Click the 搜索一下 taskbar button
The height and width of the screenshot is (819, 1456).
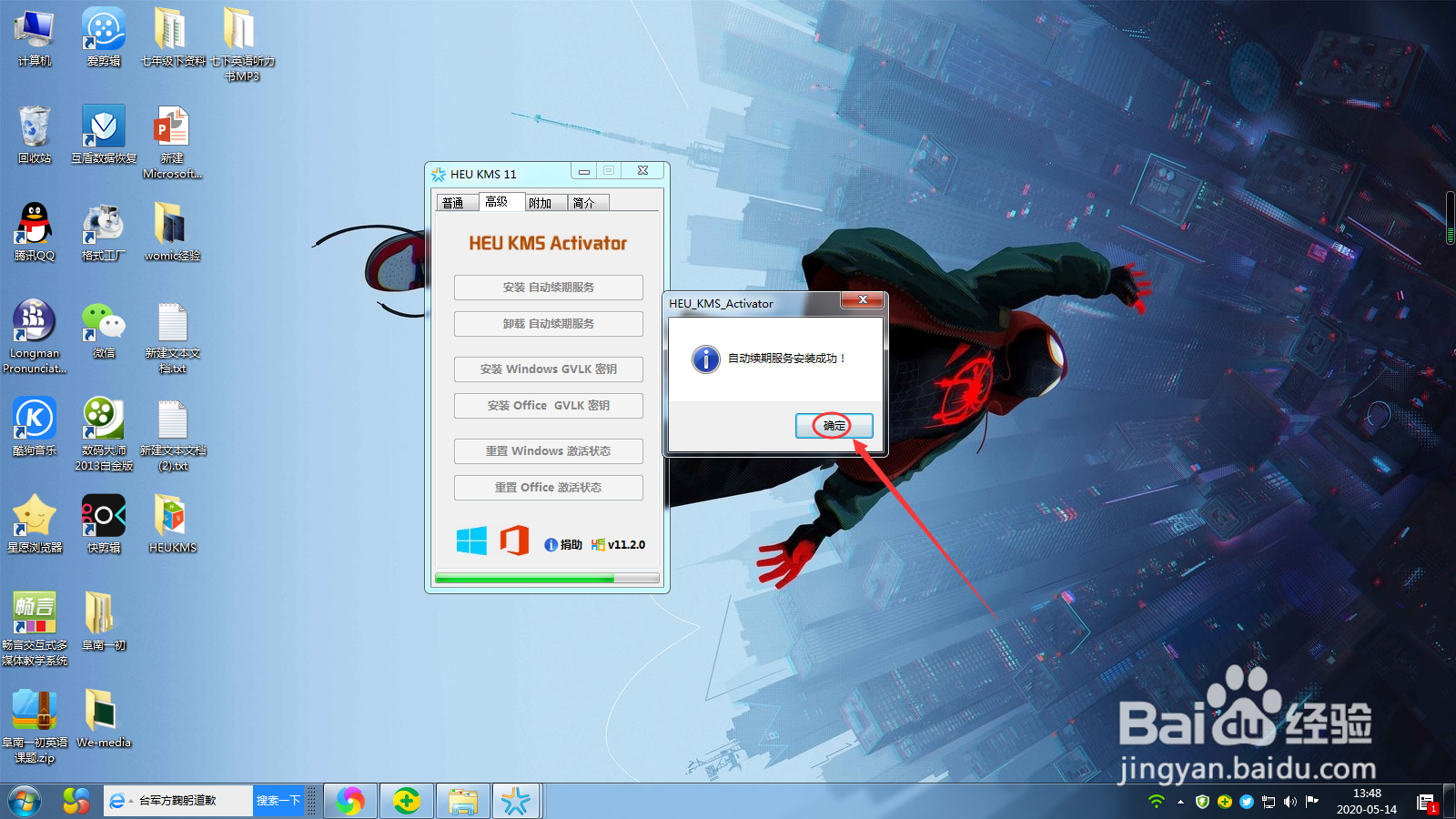pos(278,801)
